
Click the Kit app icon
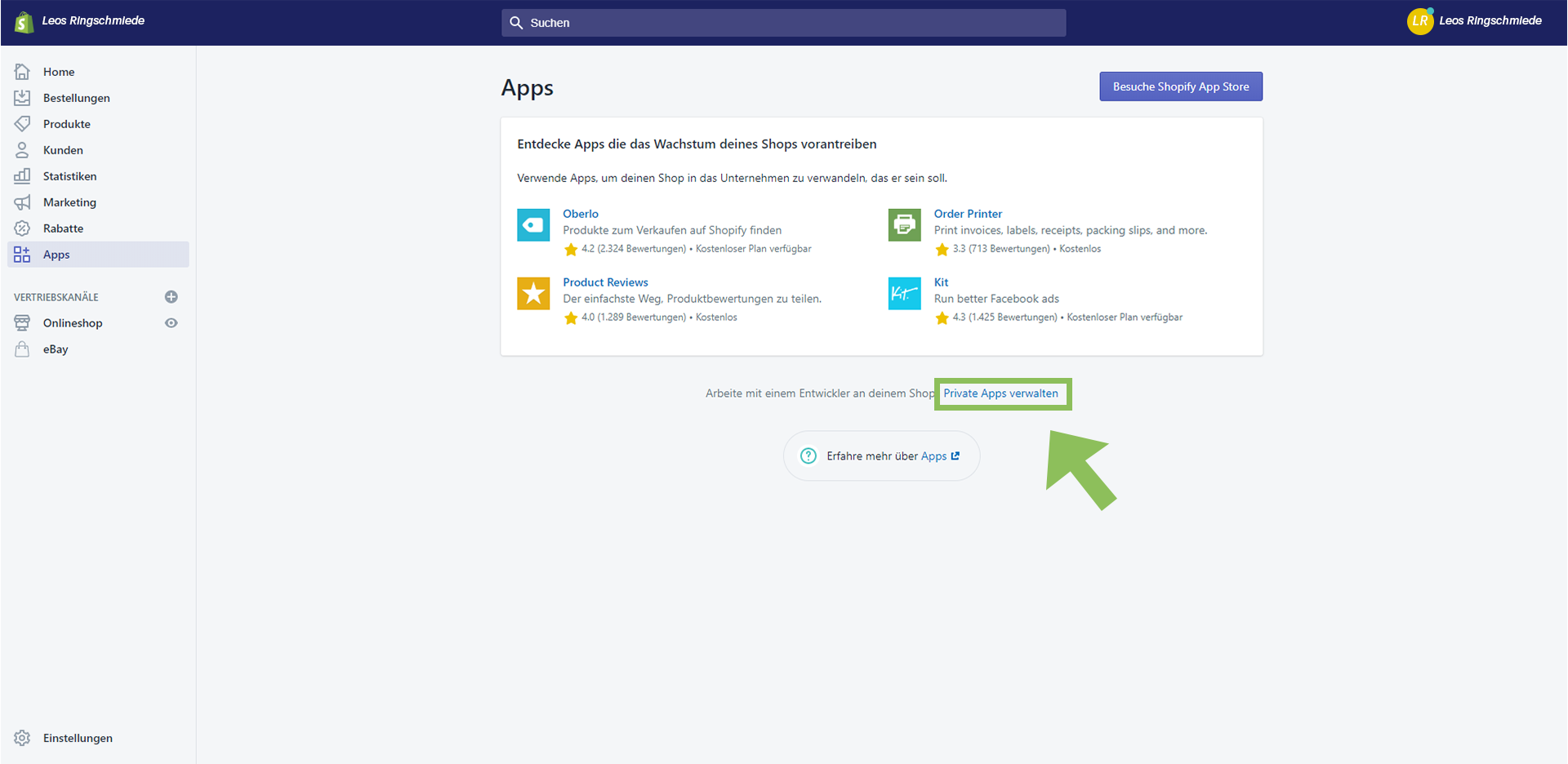pos(905,294)
